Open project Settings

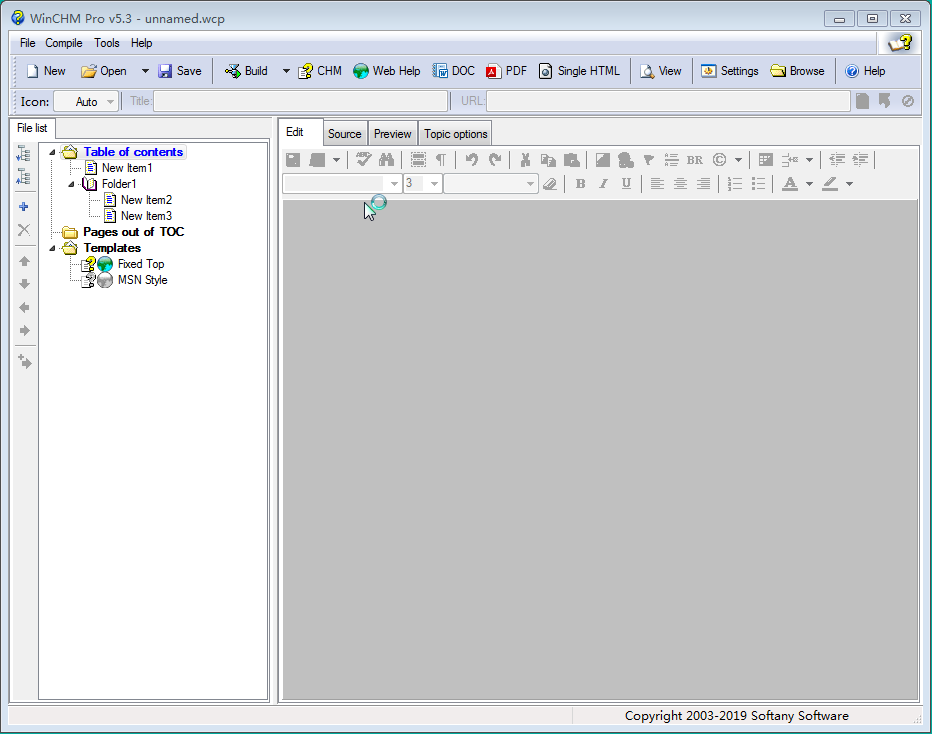pos(729,71)
